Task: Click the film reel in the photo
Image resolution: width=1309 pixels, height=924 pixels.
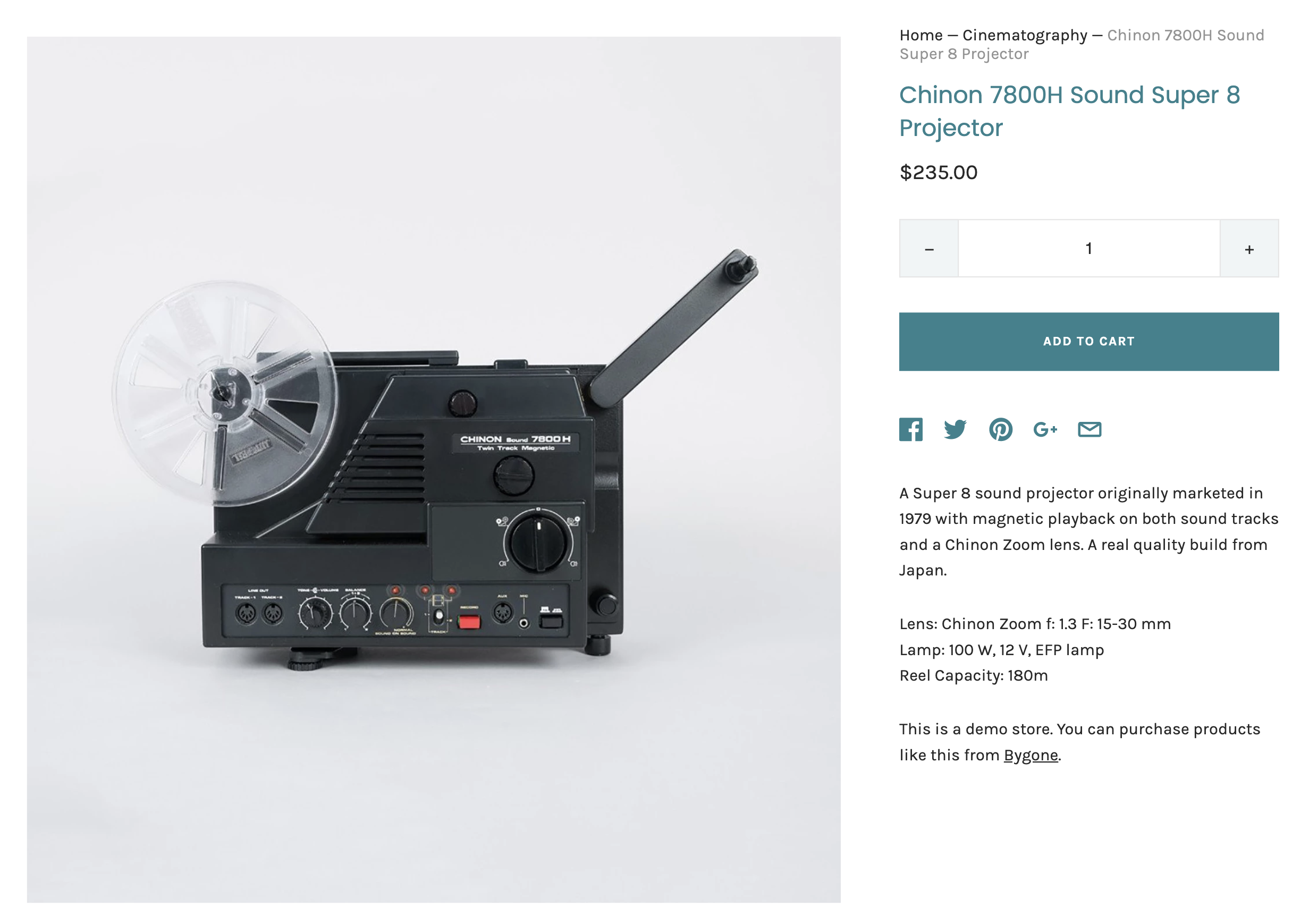Action: 224,393
